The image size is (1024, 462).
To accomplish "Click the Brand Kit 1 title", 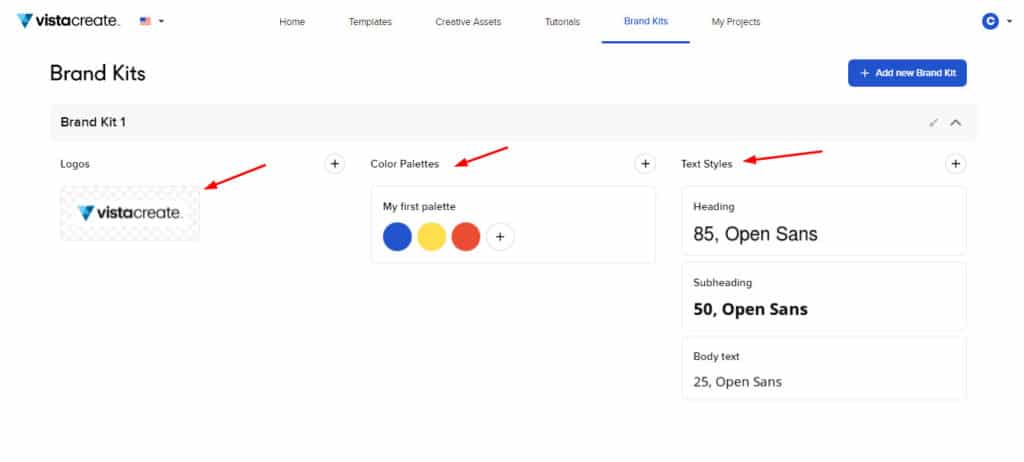I will click(93, 122).
